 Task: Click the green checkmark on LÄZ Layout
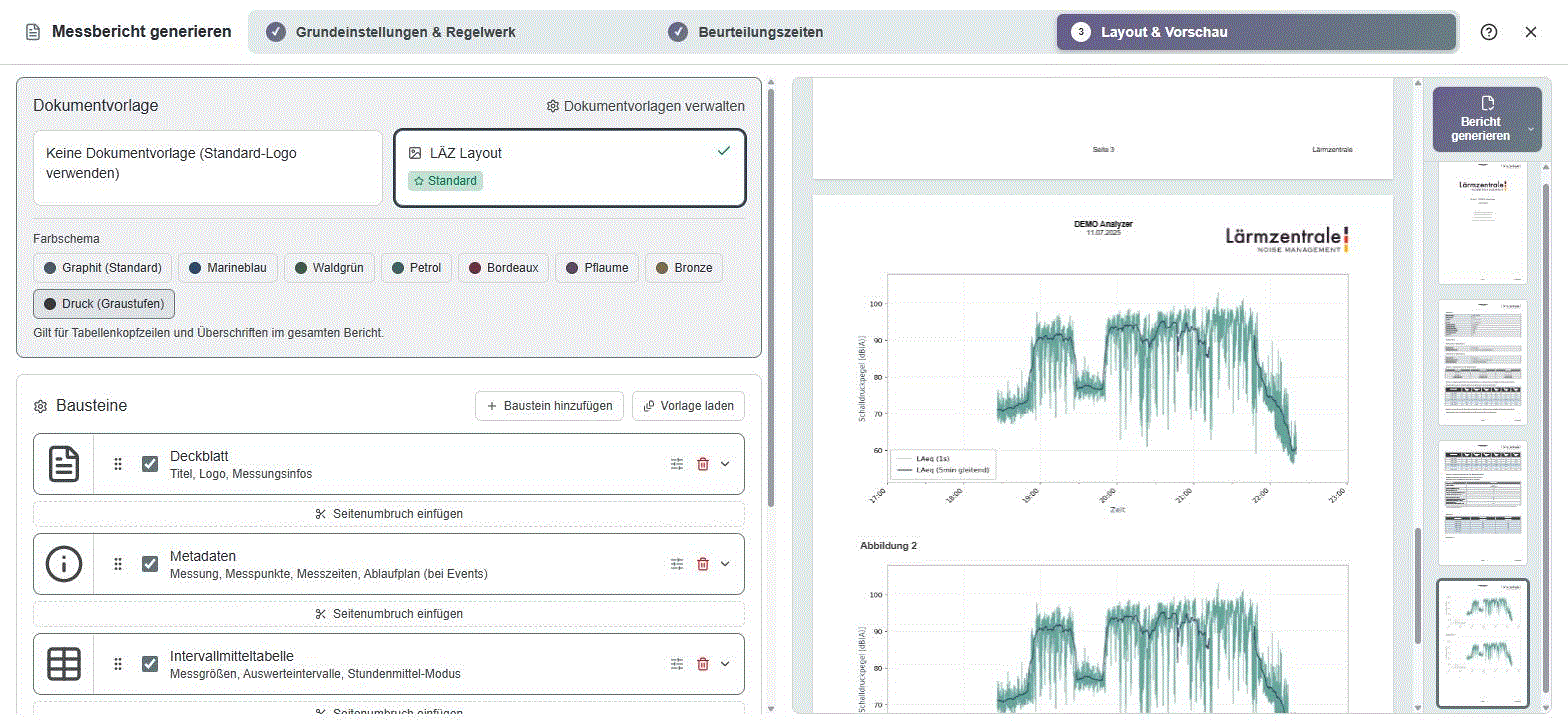724,151
